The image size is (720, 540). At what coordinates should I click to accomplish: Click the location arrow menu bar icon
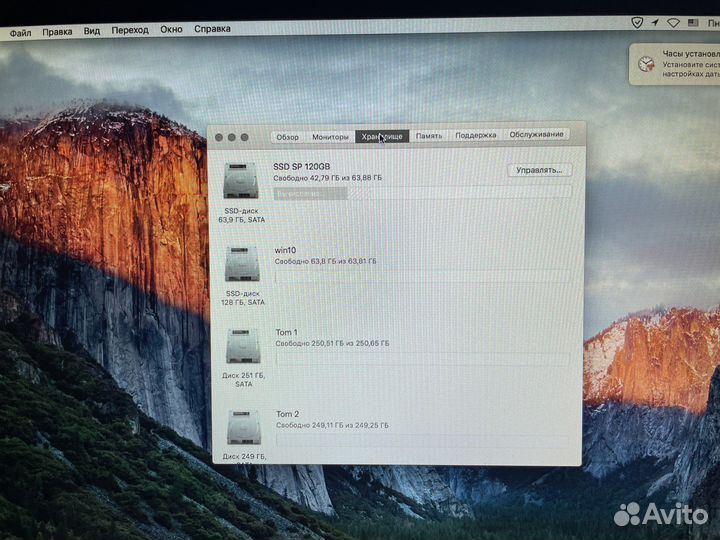[655, 22]
